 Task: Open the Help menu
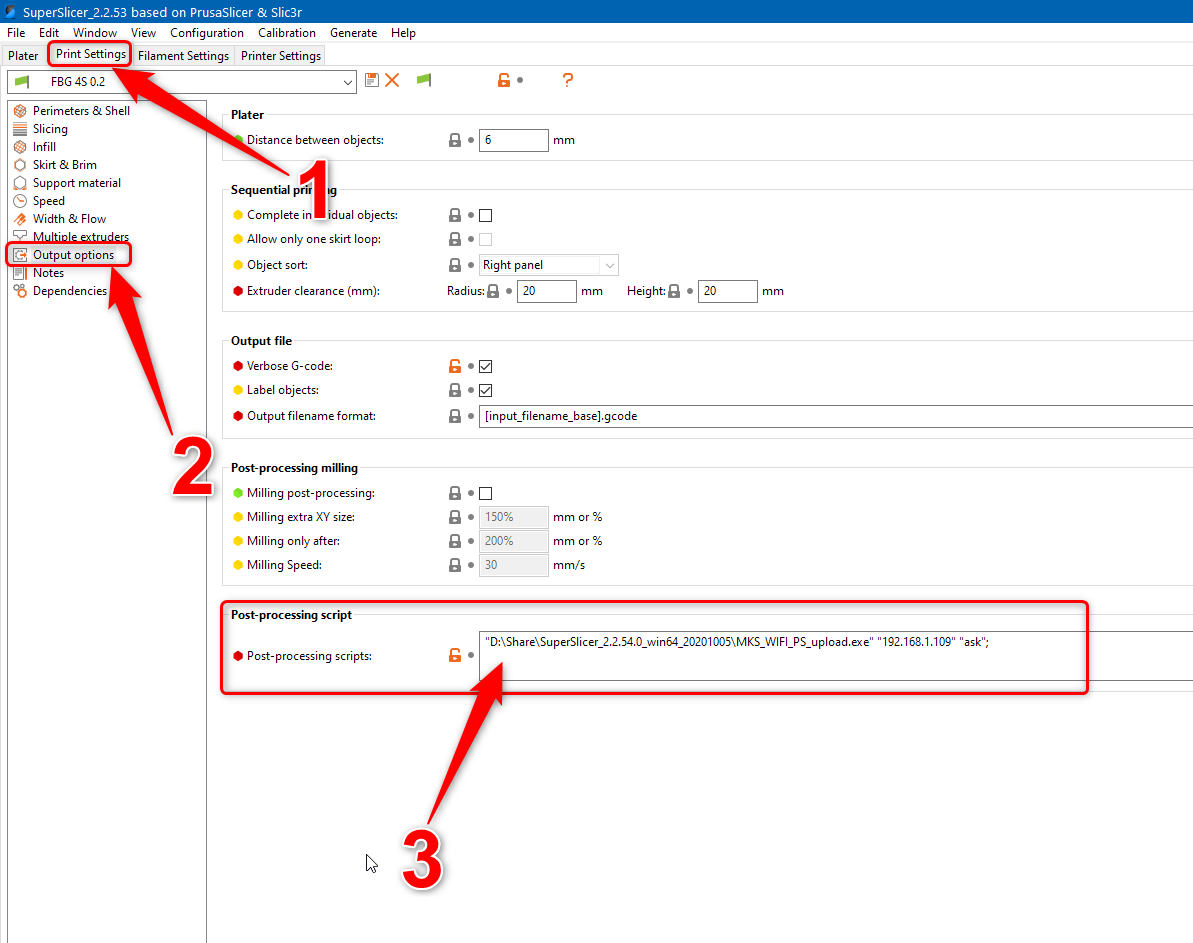click(403, 33)
